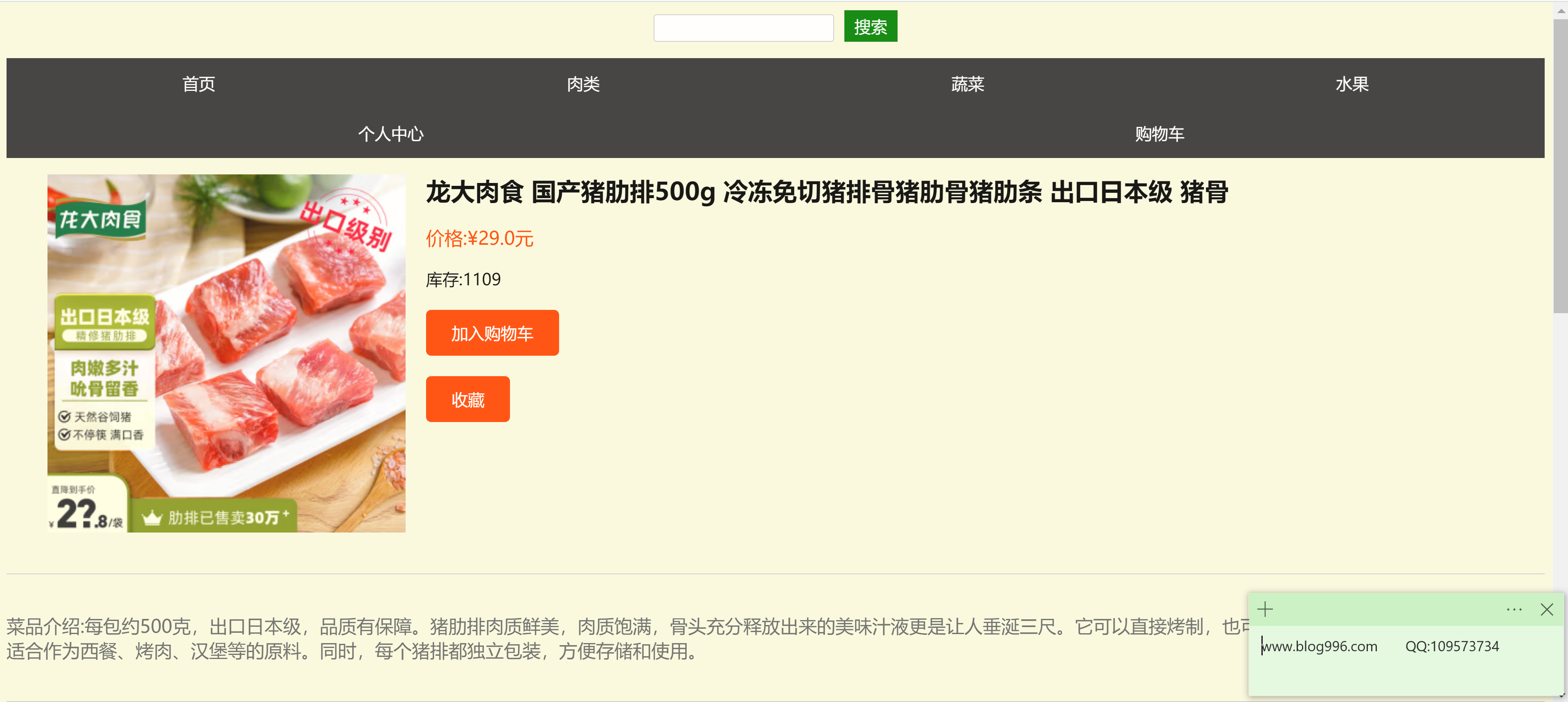Open the sticky note three-dots menu
1568x702 pixels.
pyautogui.click(x=1514, y=609)
